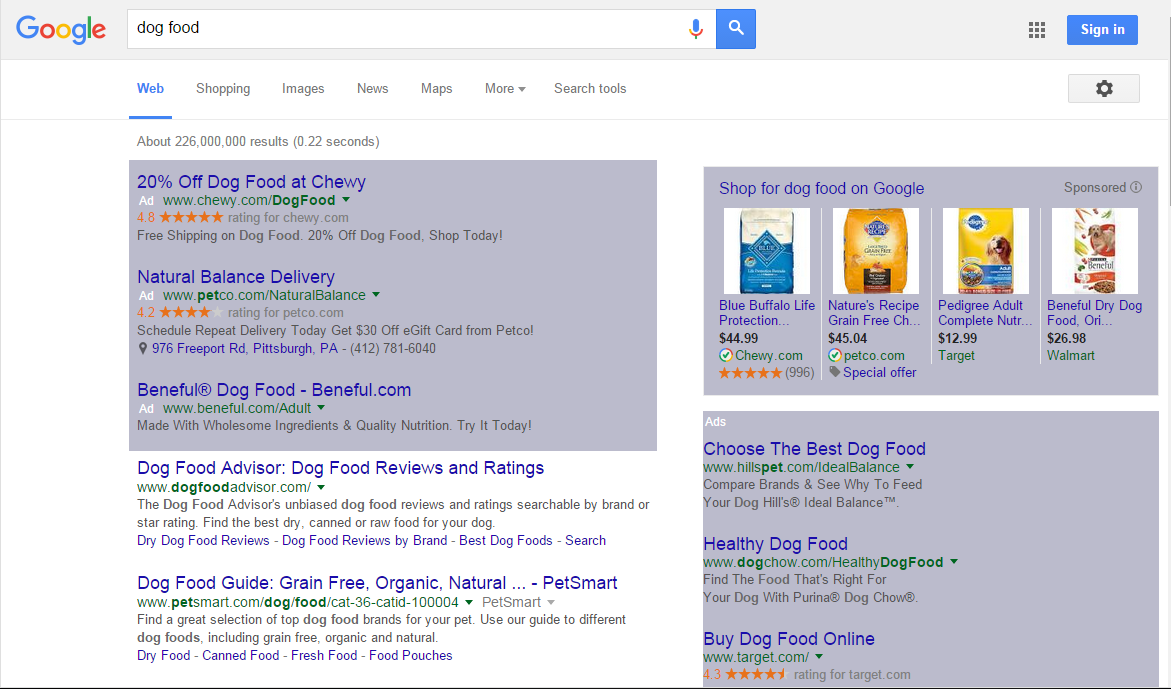This screenshot has width=1171, height=689.
Task: Open Pedigree Adult product image
Action: coord(986,251)
